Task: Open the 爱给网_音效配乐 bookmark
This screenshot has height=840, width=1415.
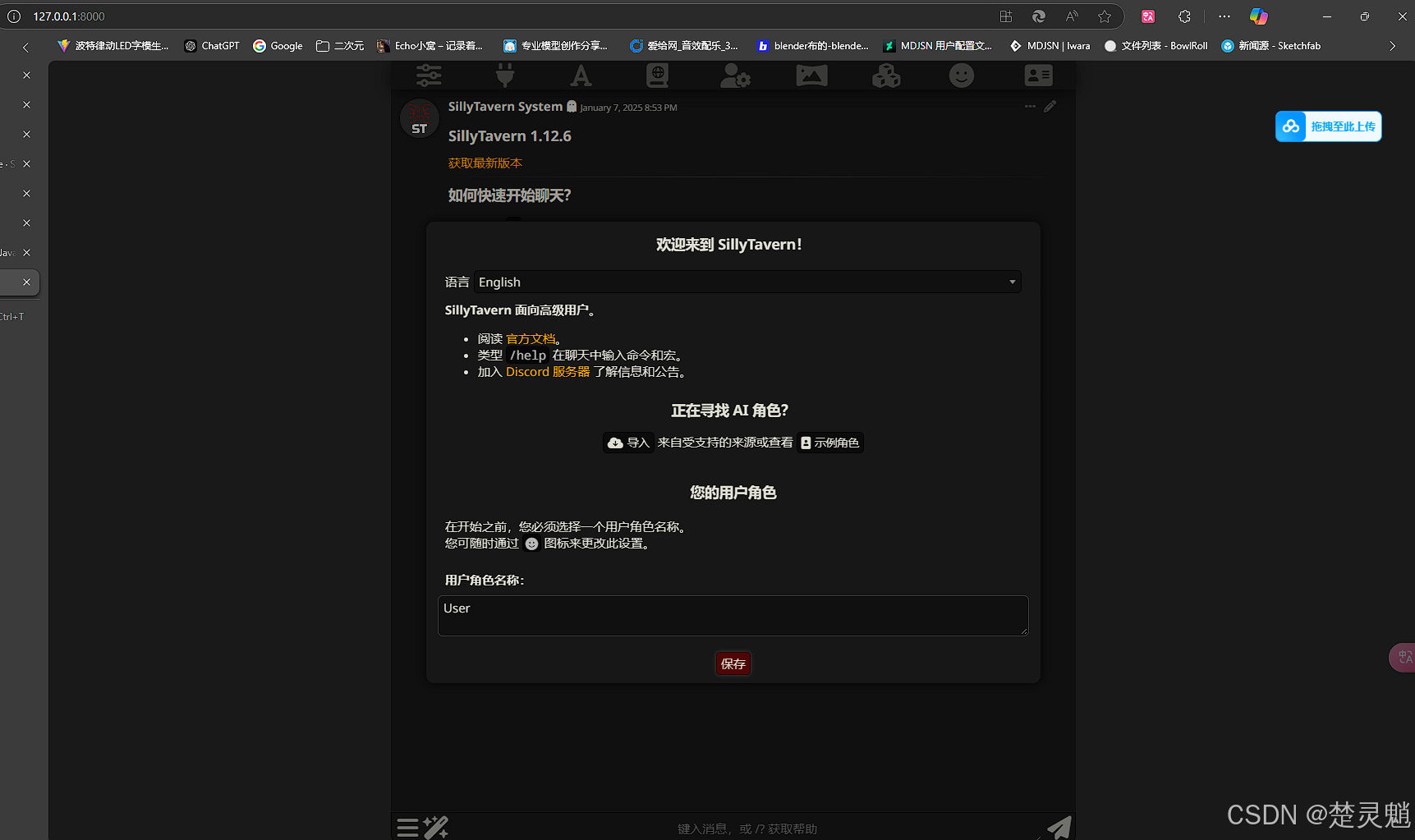Action: click(x=684, y=46)
